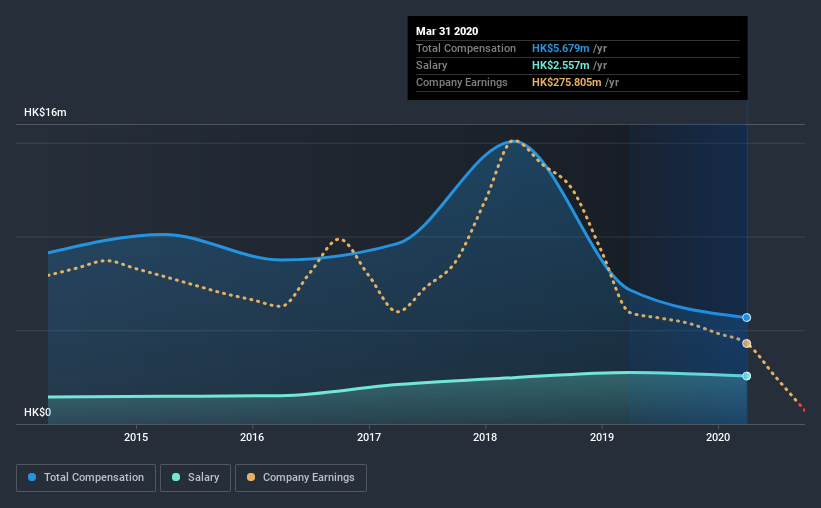The height and width of the screenshot is (508, 821).
Task: Click the Company Earnings tooltip row label
Action: [x=461, y=82]
